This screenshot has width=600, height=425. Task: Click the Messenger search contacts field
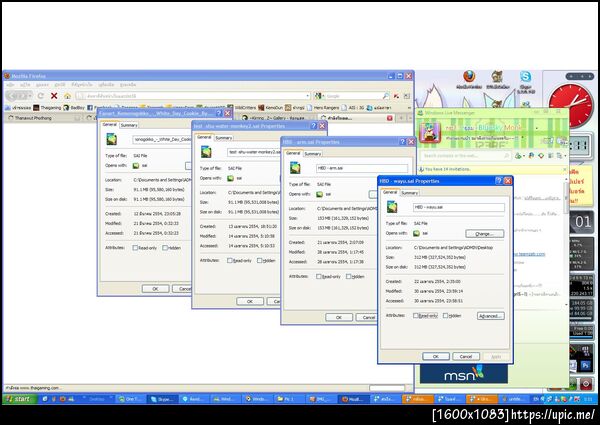[x=465, y=156]
